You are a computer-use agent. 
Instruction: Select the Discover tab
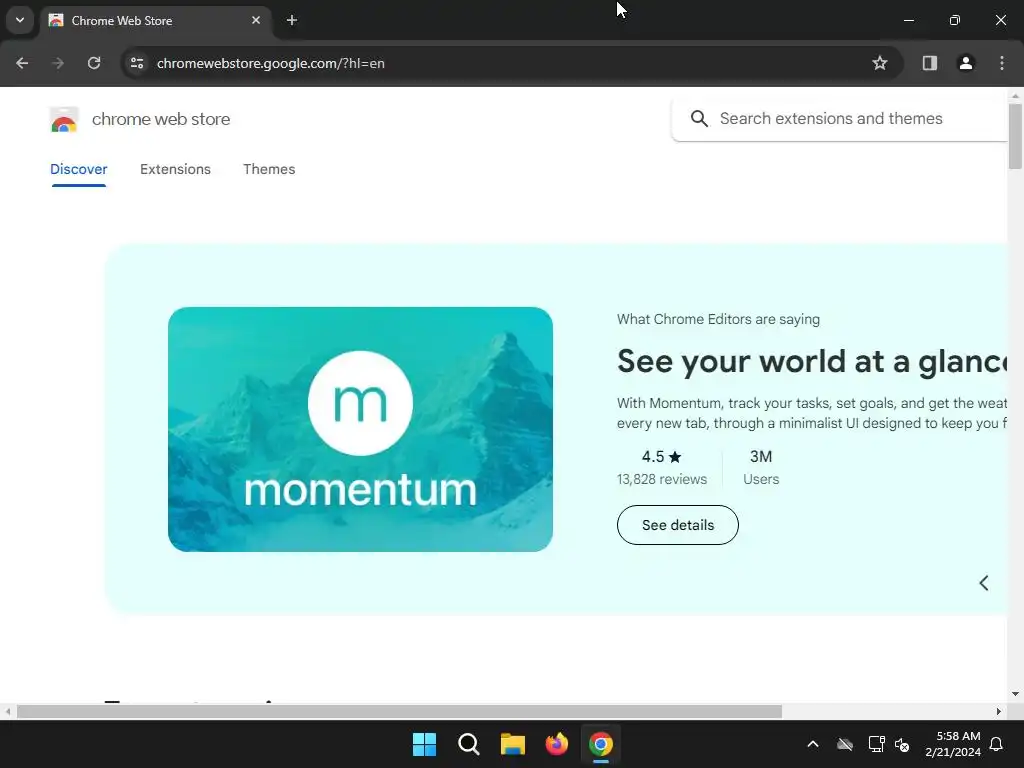pyautogui.click(x=78, y=169)
